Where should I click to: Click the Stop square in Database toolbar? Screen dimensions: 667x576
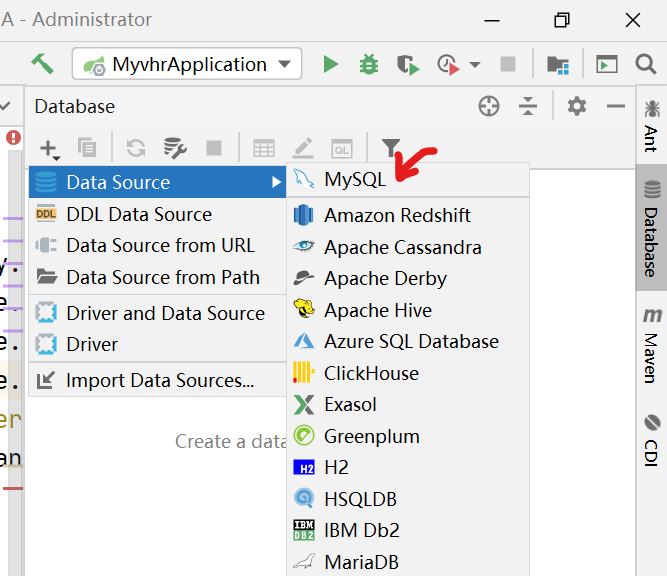214,148
